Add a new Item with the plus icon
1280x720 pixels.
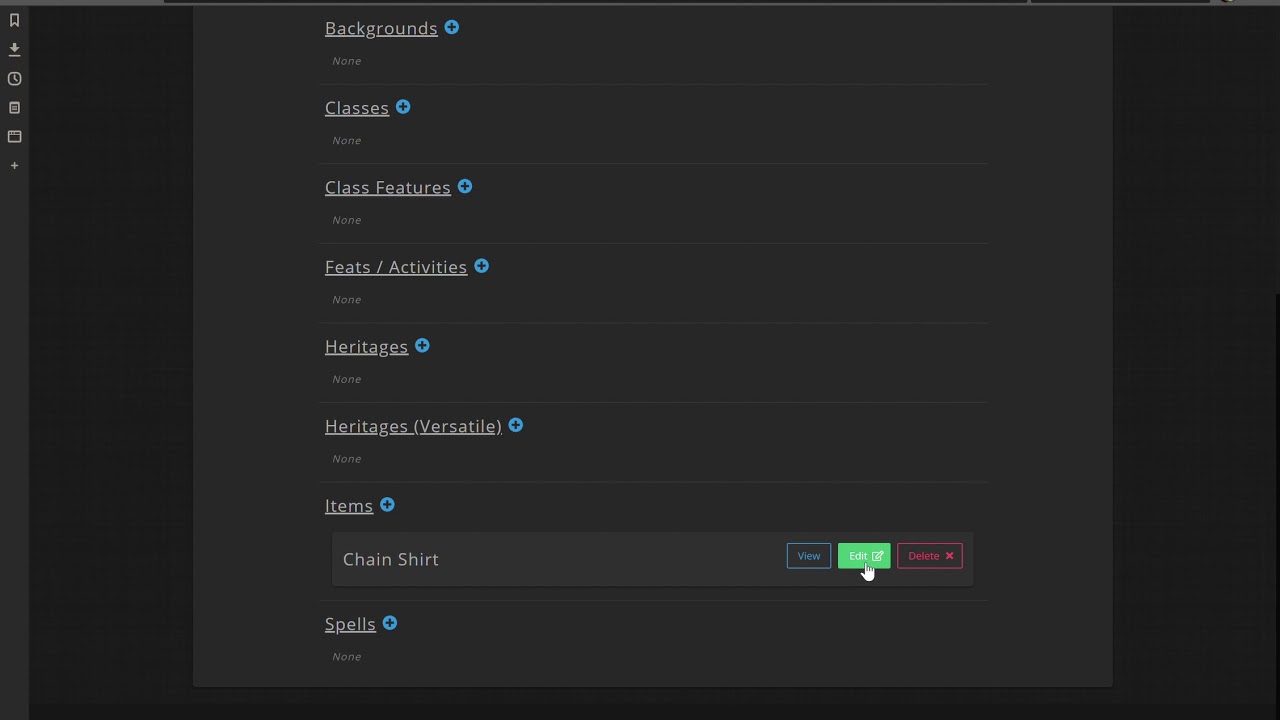[388, 505]
